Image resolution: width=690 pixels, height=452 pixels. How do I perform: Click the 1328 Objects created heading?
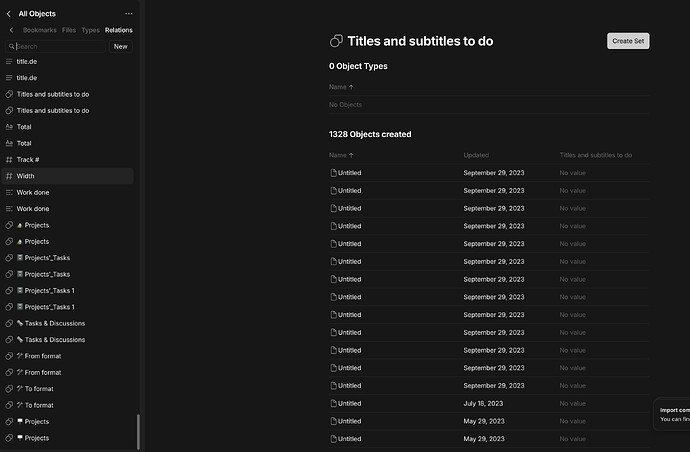[x=370, y=134]
